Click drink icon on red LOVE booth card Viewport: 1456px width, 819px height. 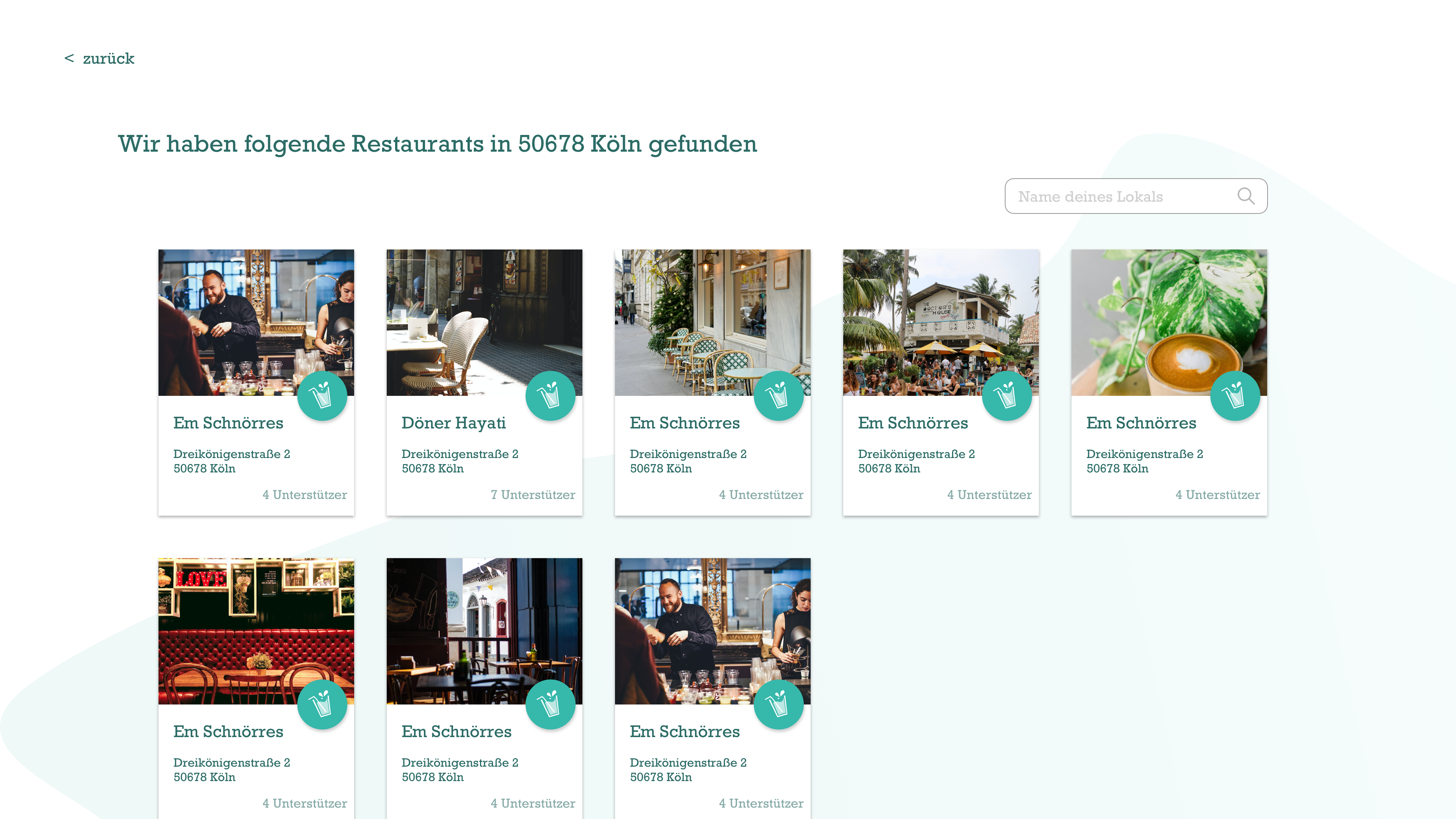322,704
